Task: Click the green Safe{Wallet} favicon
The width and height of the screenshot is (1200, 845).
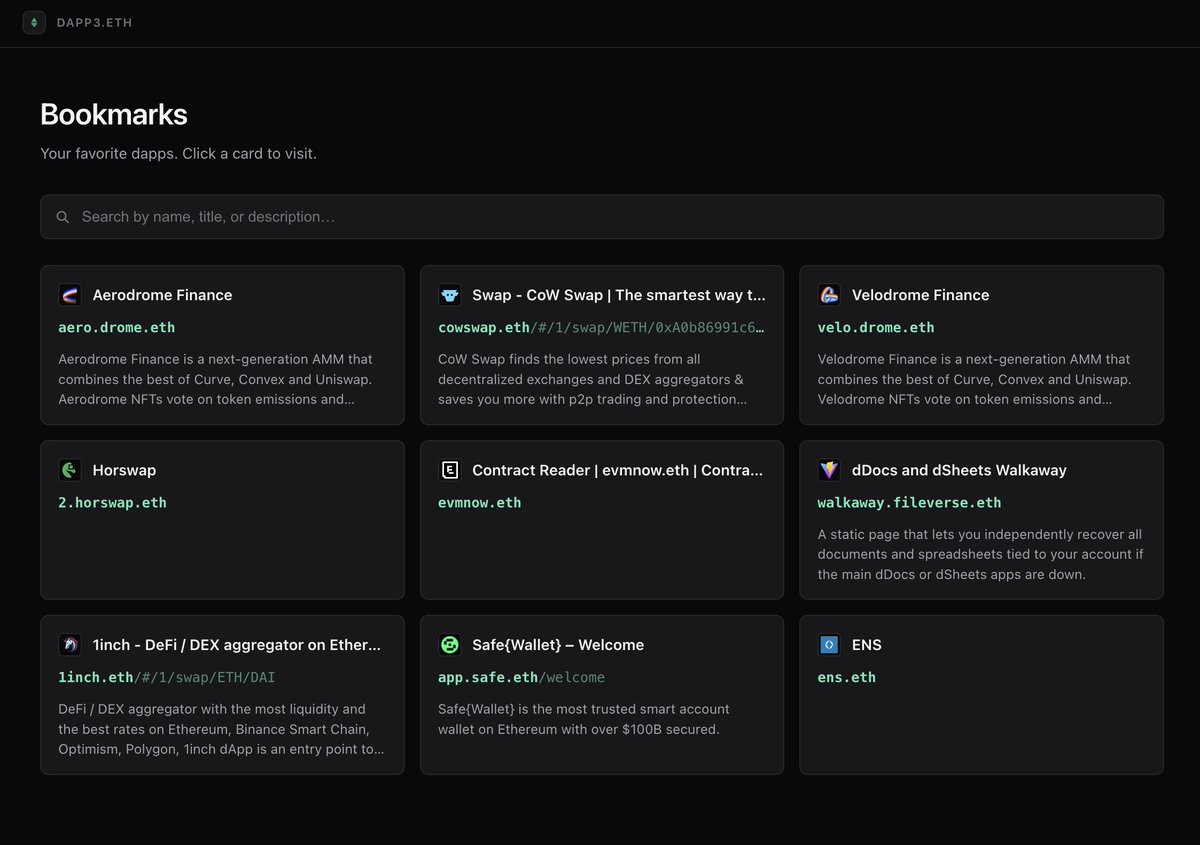Action: 450,645
